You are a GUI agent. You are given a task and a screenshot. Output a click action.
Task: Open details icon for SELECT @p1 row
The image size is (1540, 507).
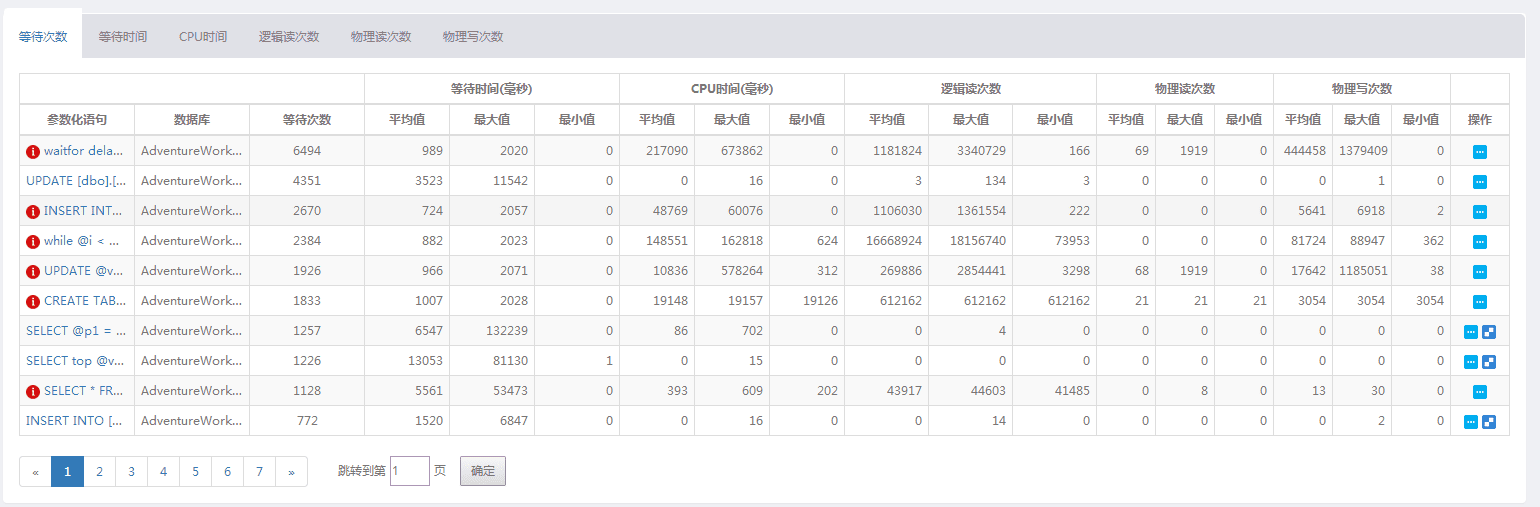click(1471, 332)
